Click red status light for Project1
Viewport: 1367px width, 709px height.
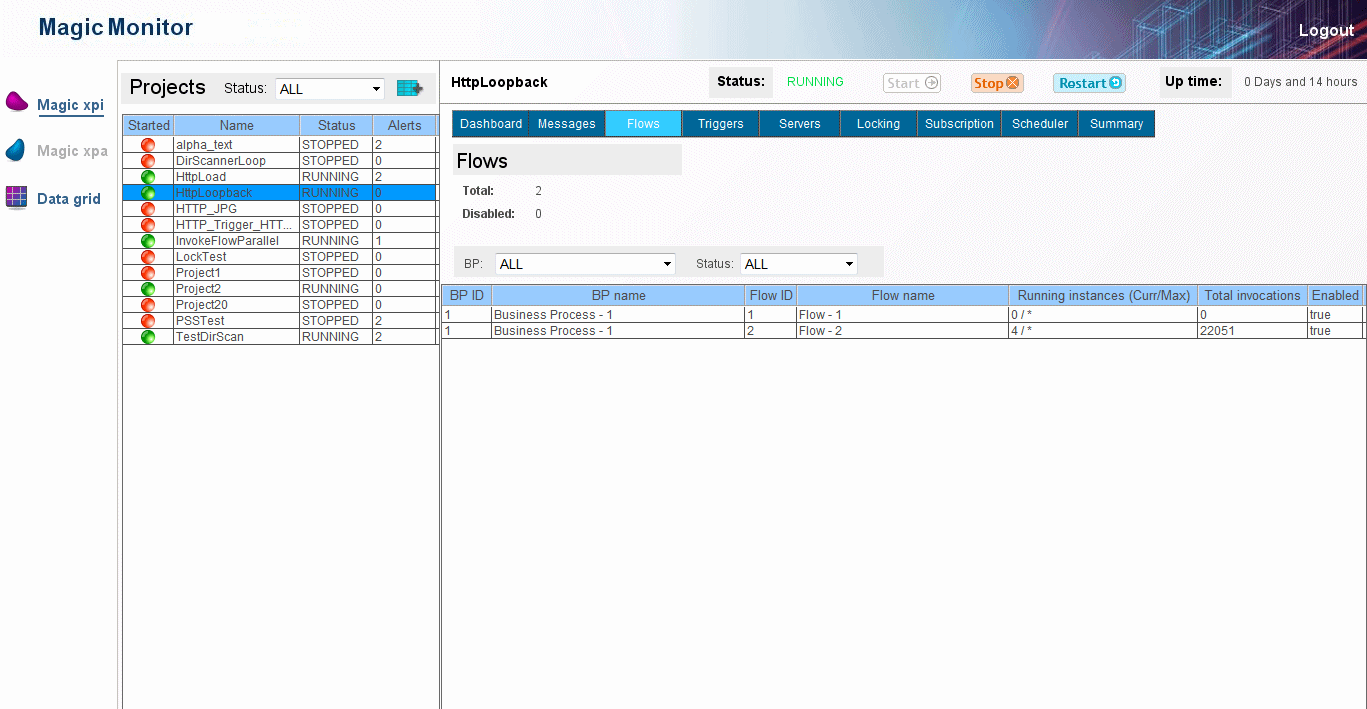click(148, 273)
